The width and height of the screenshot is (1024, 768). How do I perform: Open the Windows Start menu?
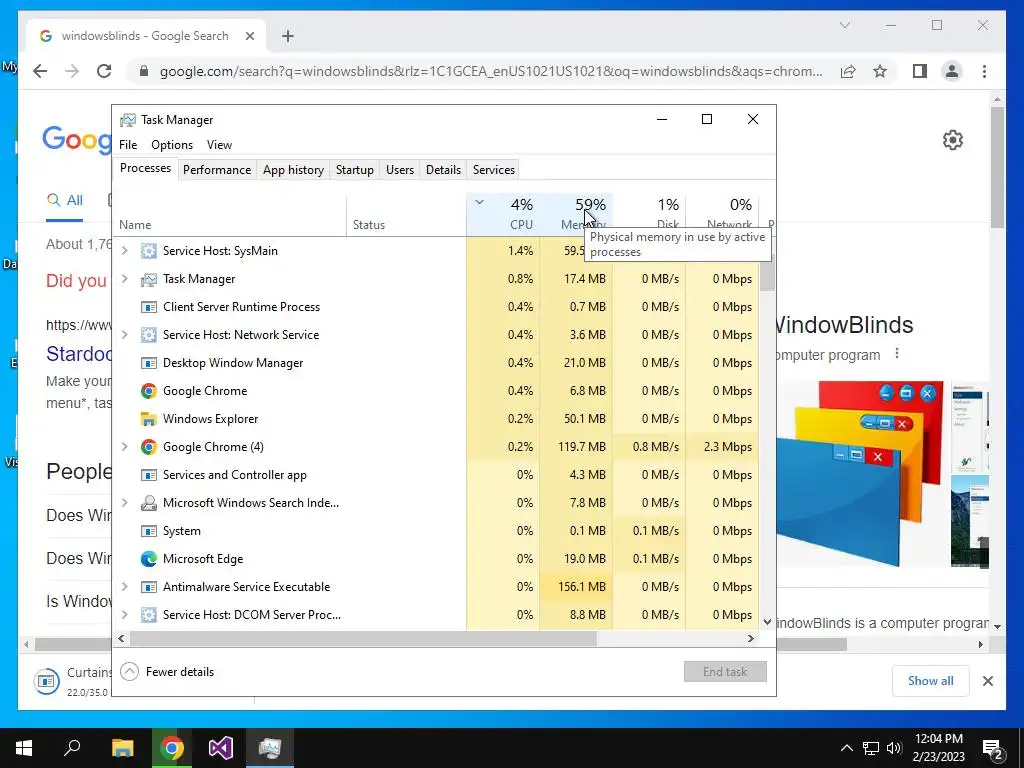24,748
